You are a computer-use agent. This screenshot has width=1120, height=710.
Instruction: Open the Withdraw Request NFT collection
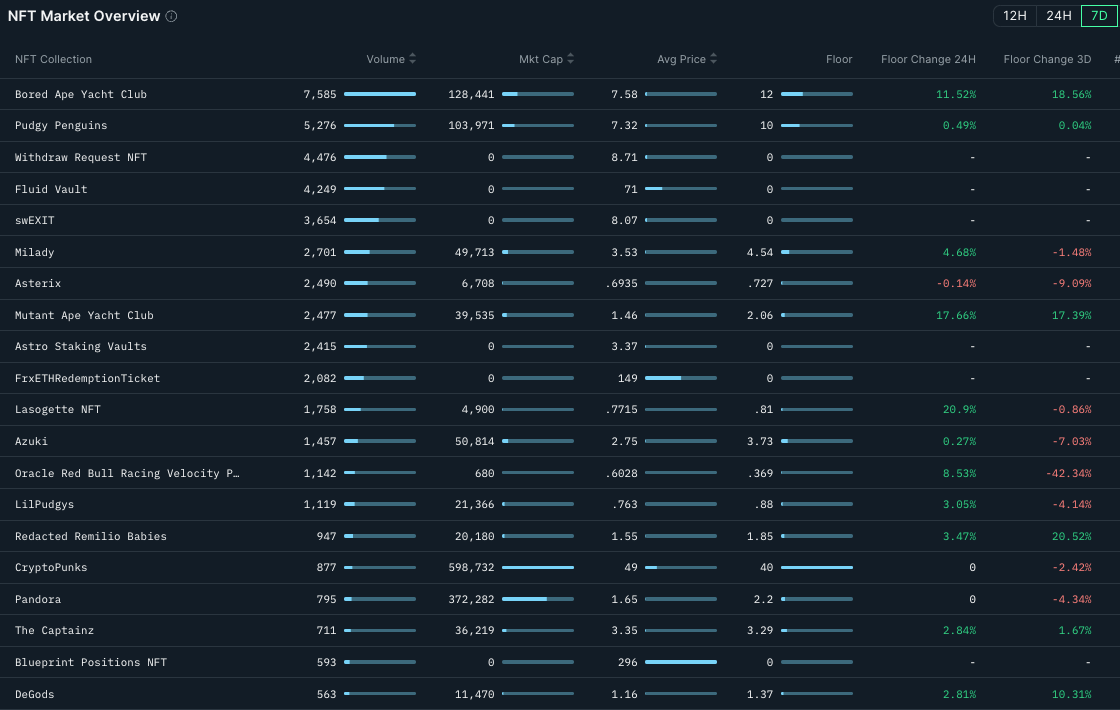(81, 157)
